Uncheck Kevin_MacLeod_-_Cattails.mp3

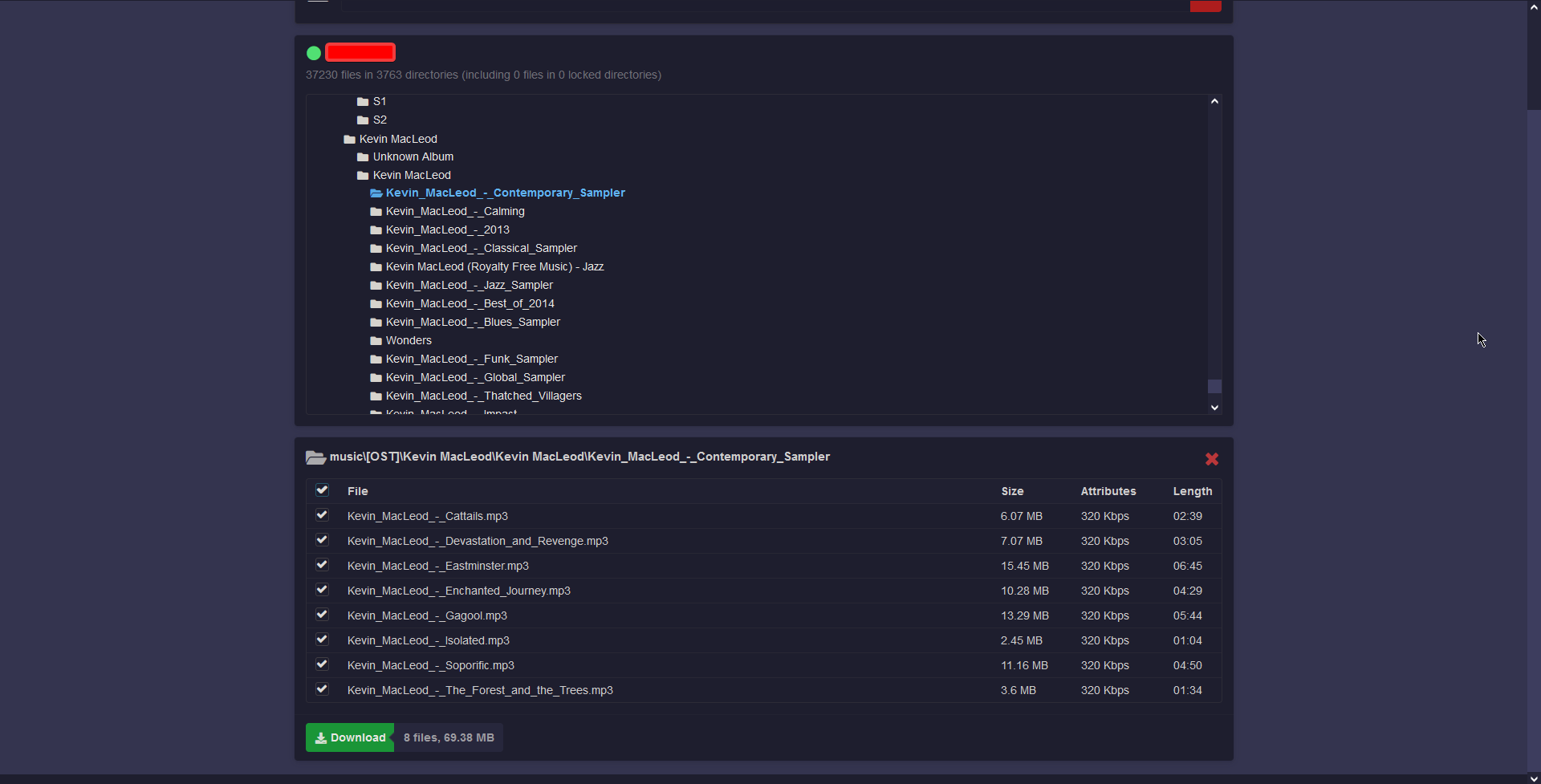tap(321, 514)
